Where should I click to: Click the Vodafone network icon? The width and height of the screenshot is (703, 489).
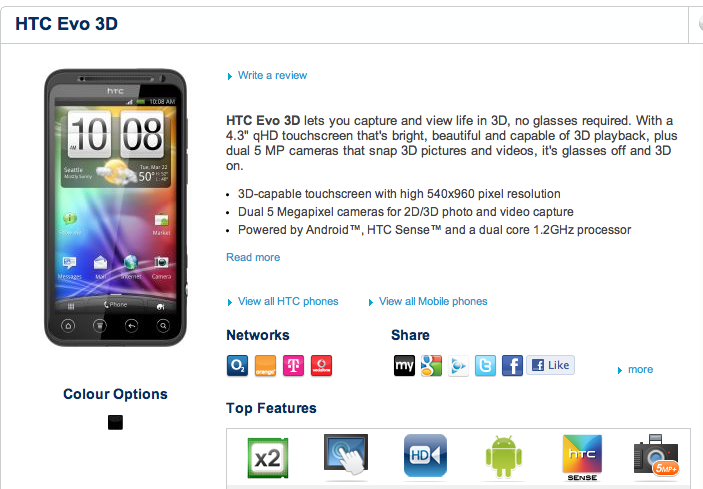point(321,365)
